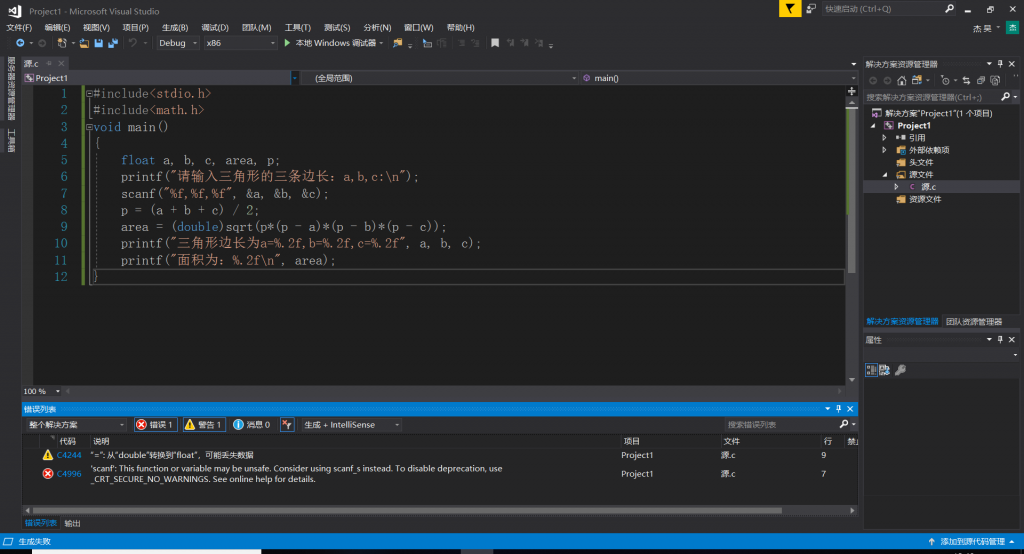This screenshot has height=554, width=1024.
Task: Switch to the 输出 tab
Action: pyautogui.click(x=72, y=523)
